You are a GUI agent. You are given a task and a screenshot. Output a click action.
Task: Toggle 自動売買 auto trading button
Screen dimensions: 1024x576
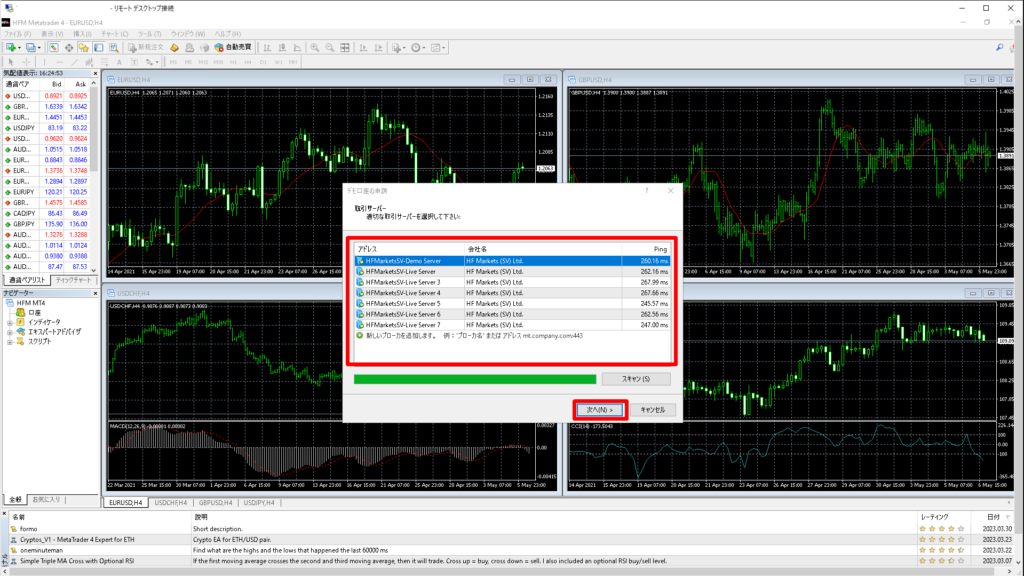(x=233, y=48)
